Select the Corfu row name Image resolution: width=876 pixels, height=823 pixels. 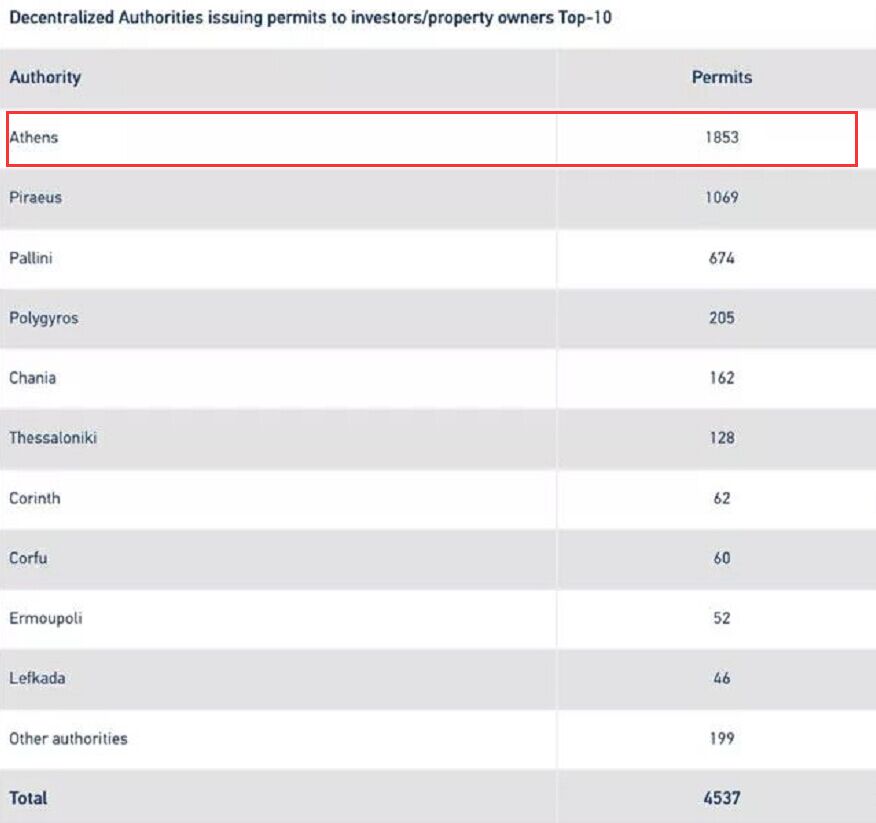pyautogui.click(x=28, y=558)
